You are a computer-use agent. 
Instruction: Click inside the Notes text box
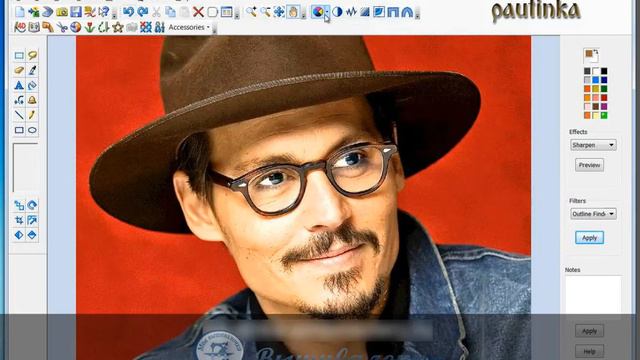tap(593, 294)
